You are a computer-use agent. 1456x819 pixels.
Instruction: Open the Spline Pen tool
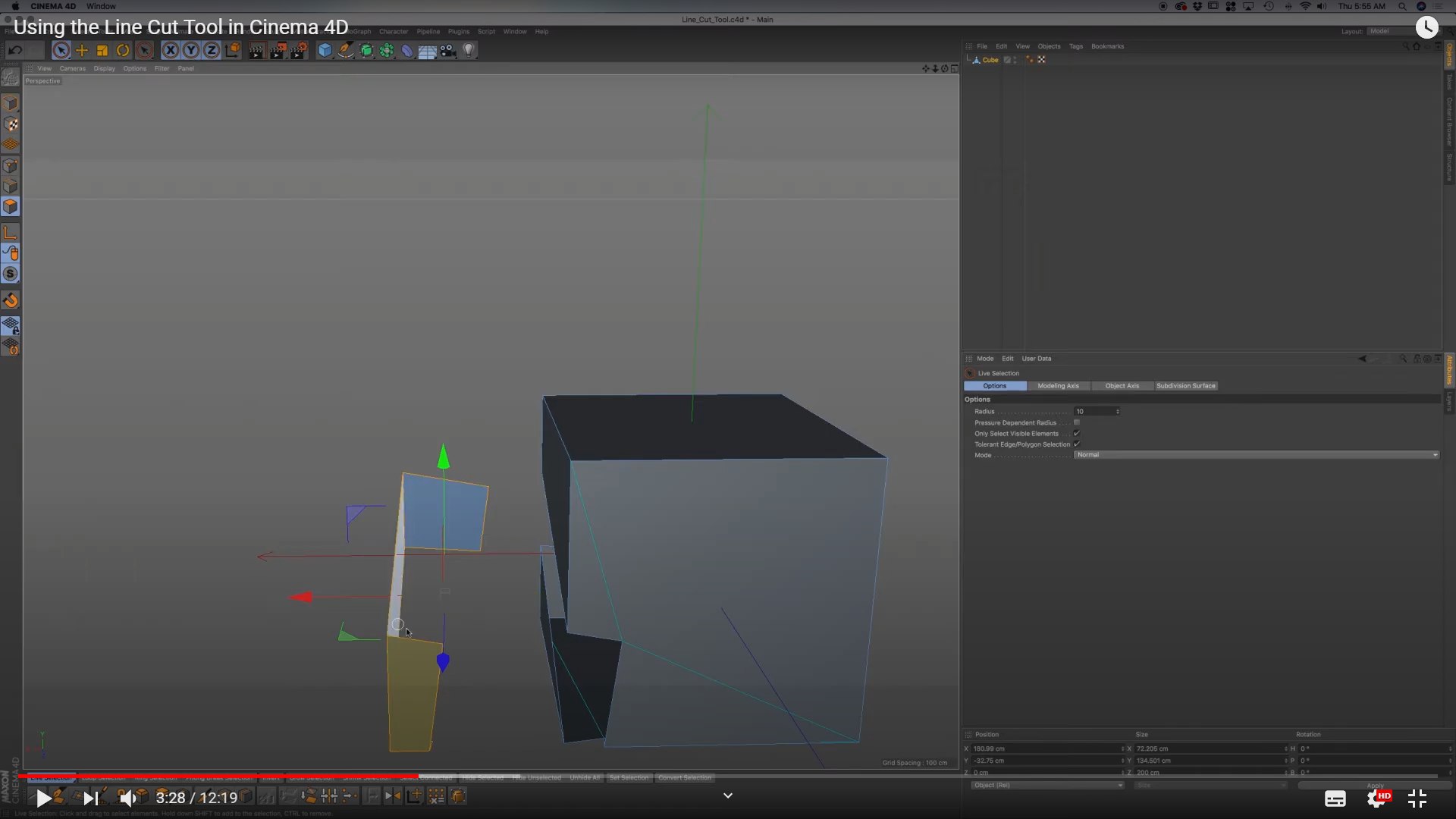tap(346, 50)
